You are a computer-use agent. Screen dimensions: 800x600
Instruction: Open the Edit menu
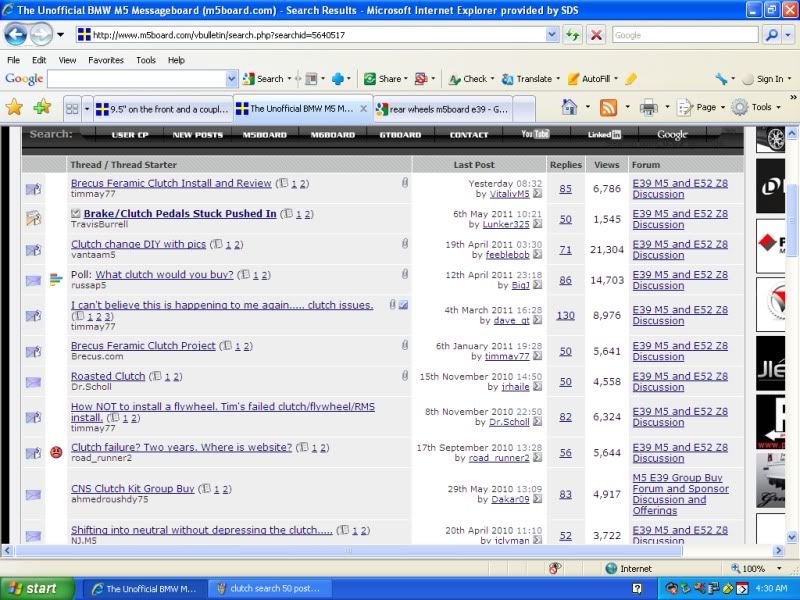(39, 60)
